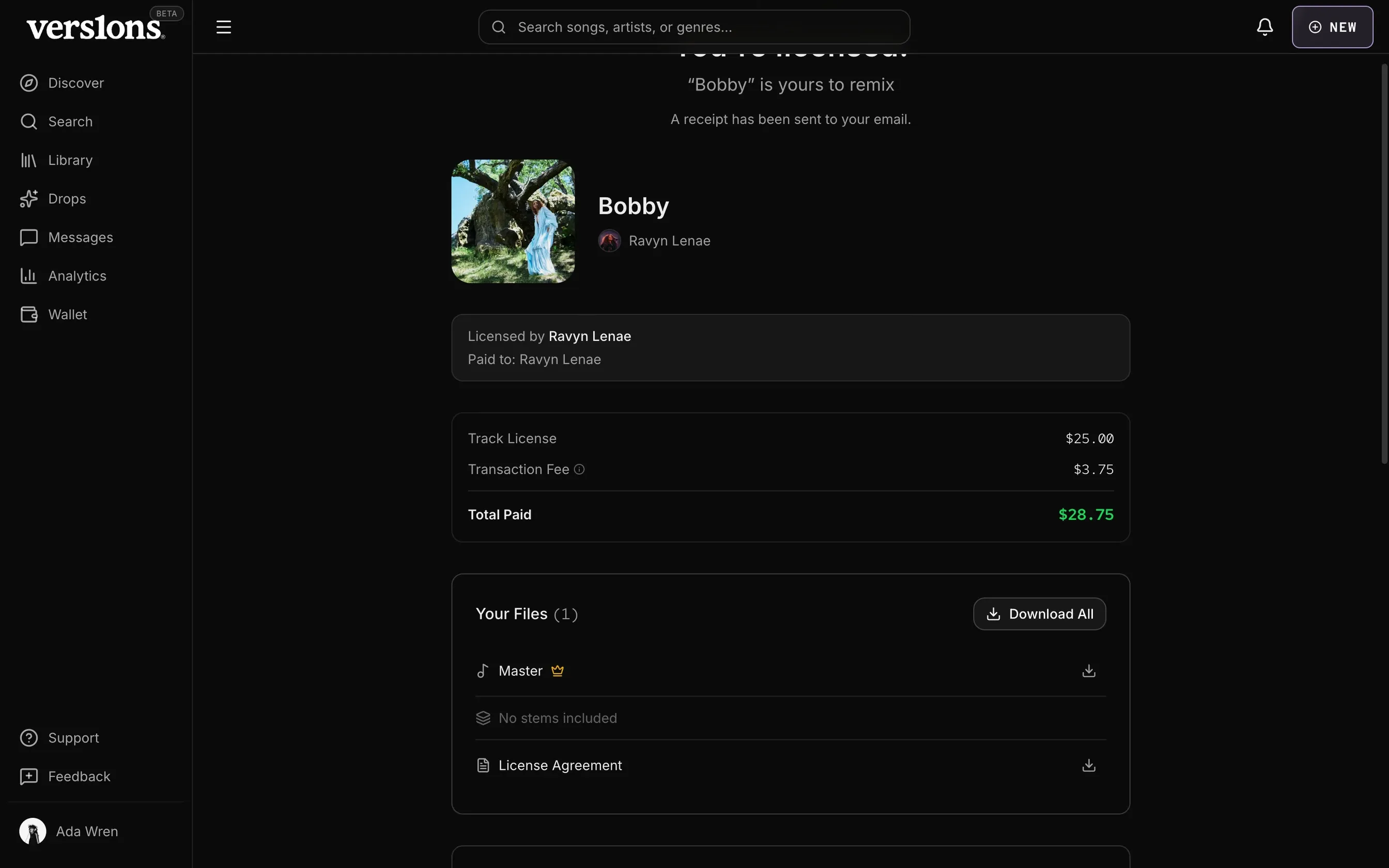Screen dimensions: 1389x868
Task: Click the Ada Wren user name
Action: 87,831
